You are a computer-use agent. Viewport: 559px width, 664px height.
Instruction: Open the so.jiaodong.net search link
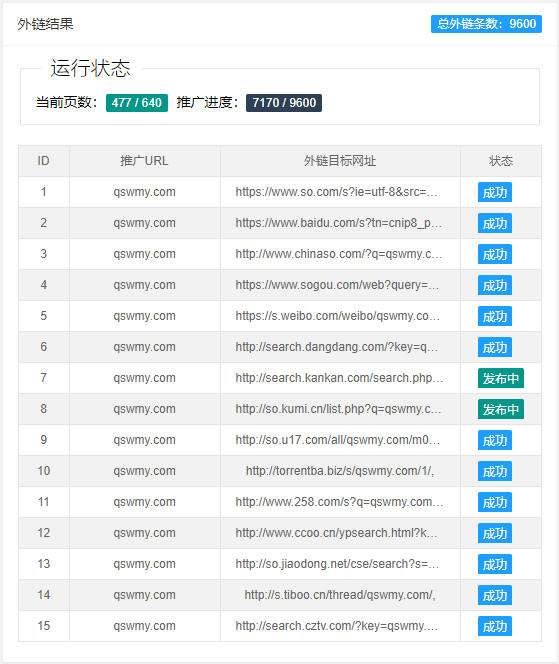pyautogui.click(x=337, y=564)
